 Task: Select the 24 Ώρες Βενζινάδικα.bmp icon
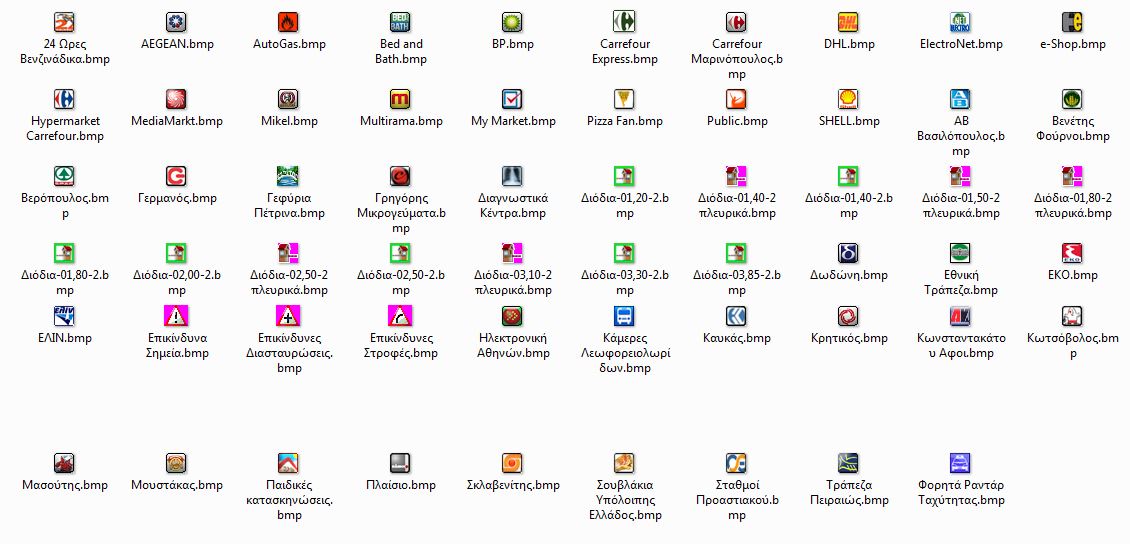[65, 22]
